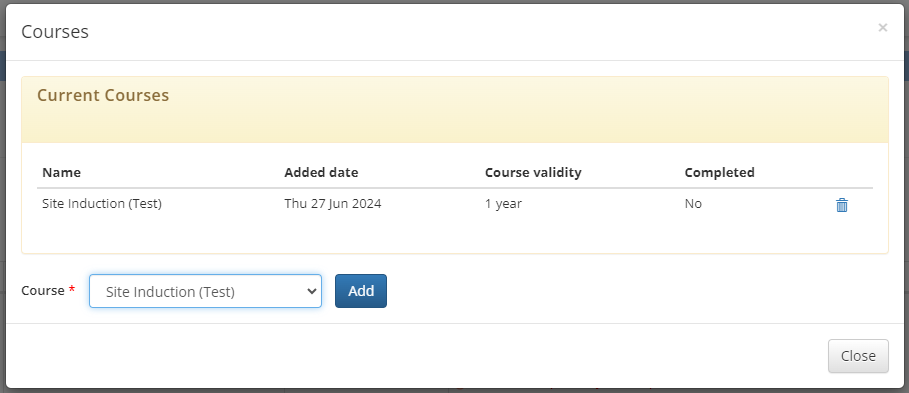Click the dimmed backdrop below the dialog
The height and width of the screenshot is (393, 909).
click(454, 391)
